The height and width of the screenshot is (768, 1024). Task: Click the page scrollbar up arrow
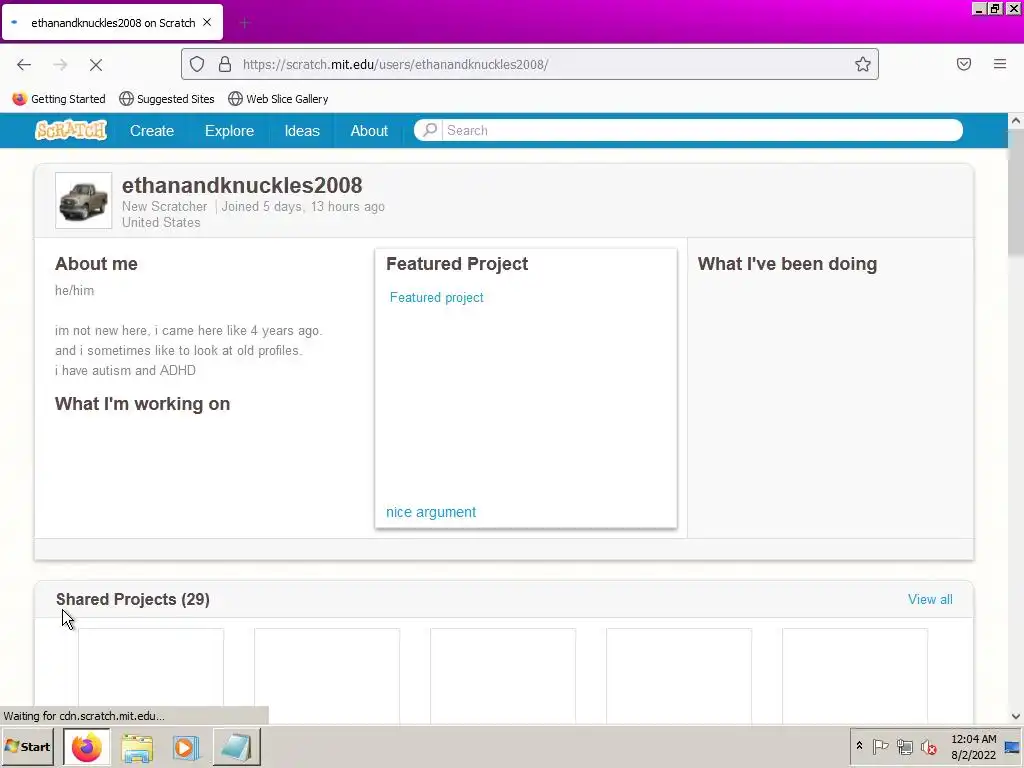(1016, 121)
